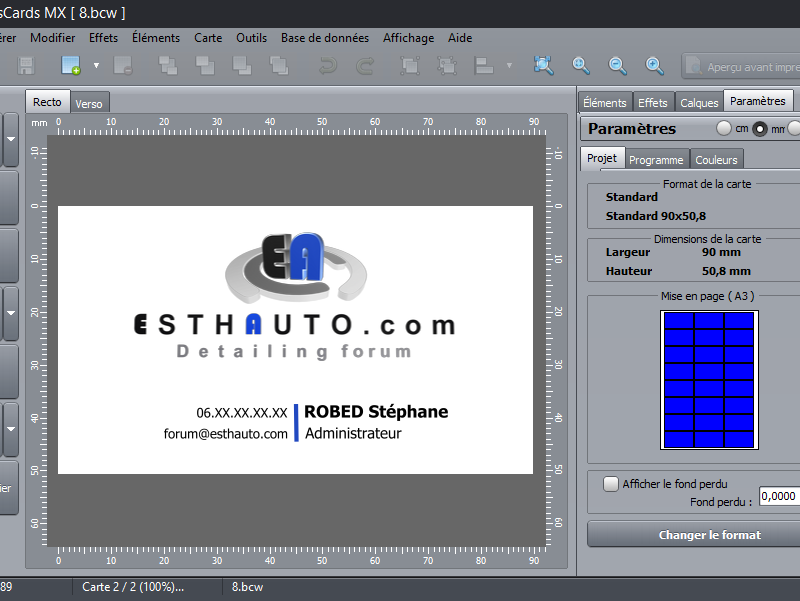Open the Effets menu

(103, 38)
